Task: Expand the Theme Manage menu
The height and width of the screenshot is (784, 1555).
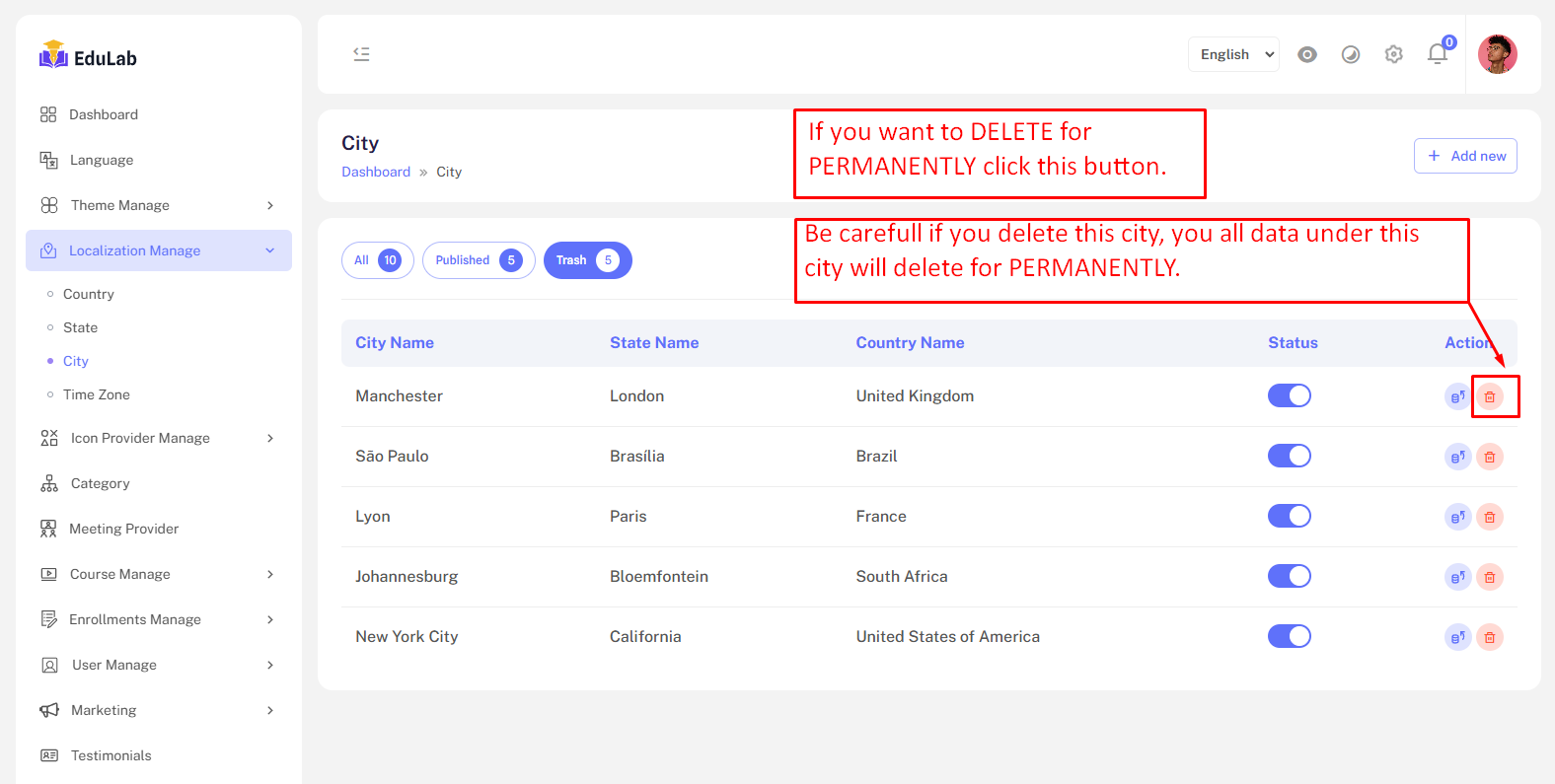Action: [x=158, y=205]
